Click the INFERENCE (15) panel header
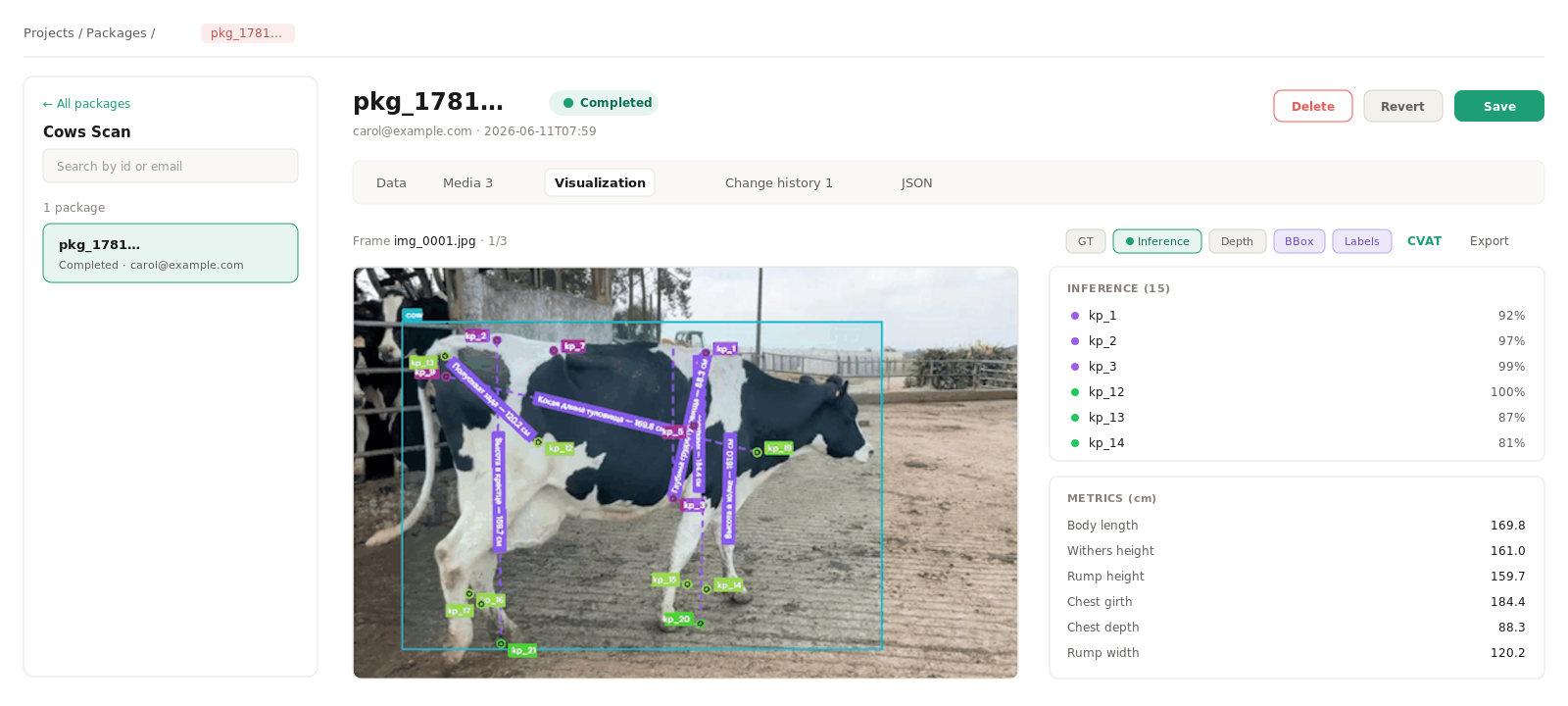The image size is (1568, 706). [1118, 288]
